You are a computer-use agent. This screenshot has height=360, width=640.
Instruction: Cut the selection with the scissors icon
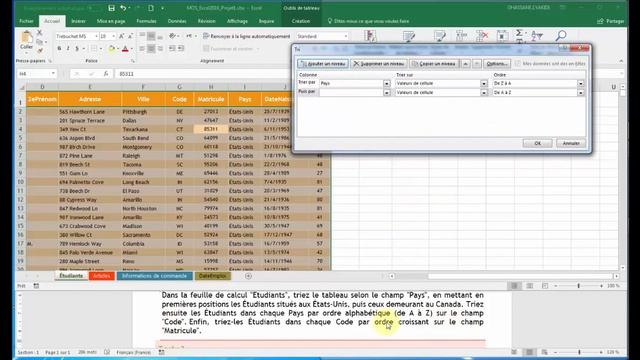40,33
